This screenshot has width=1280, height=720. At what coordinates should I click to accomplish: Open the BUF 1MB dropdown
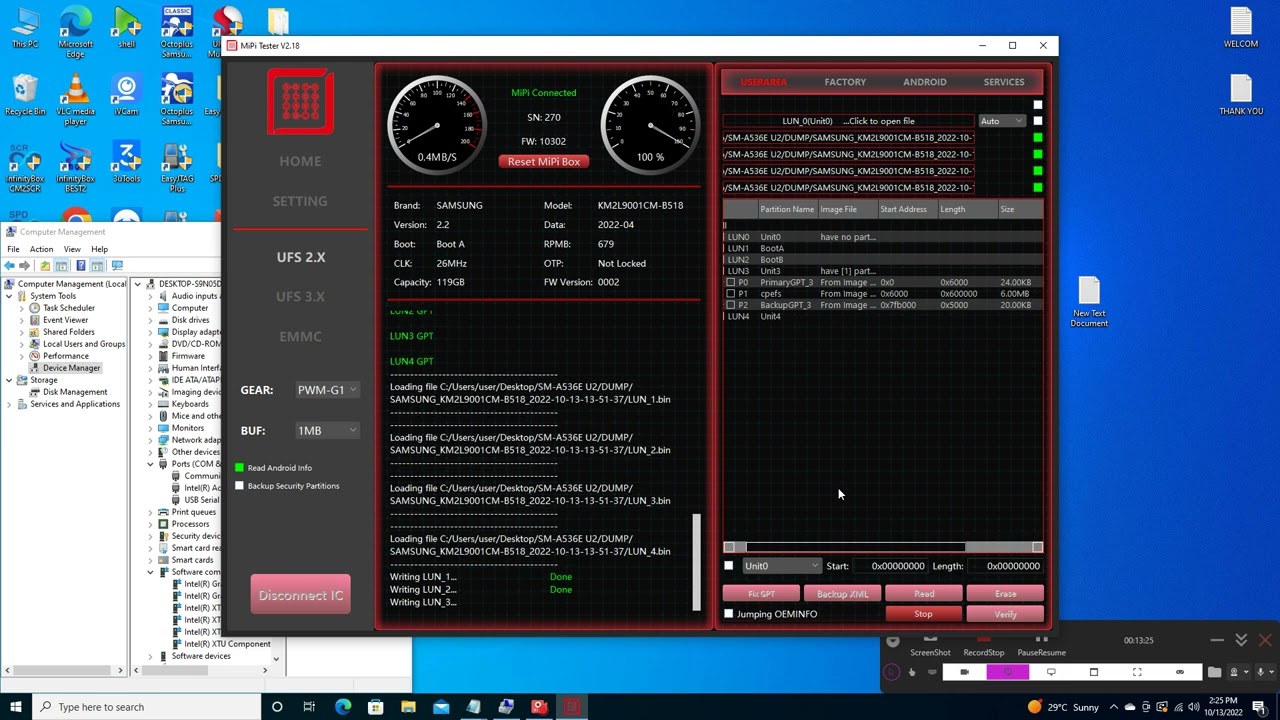point(327,431)
